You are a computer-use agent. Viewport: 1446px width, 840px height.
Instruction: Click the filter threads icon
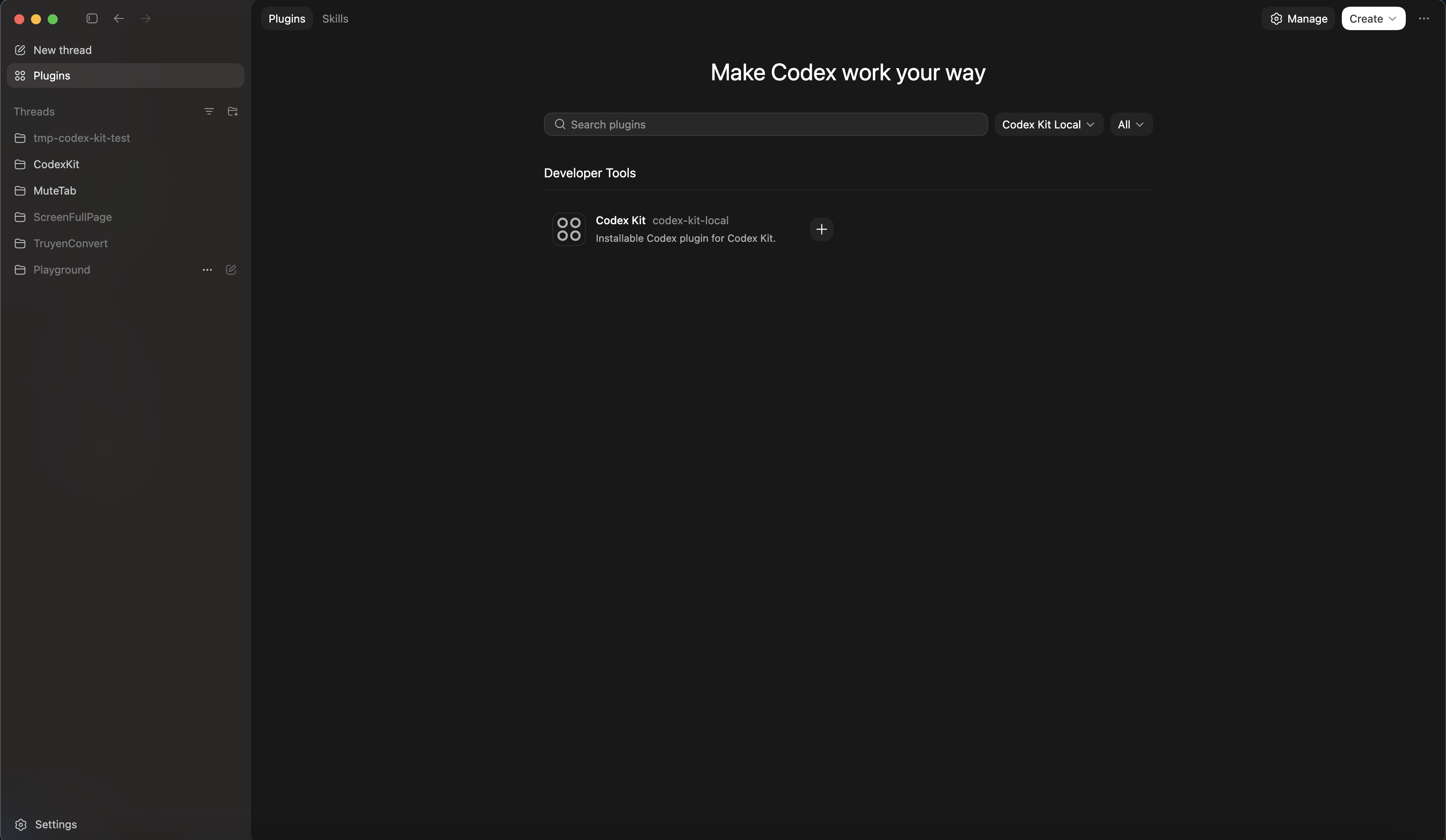coord(209,111)
